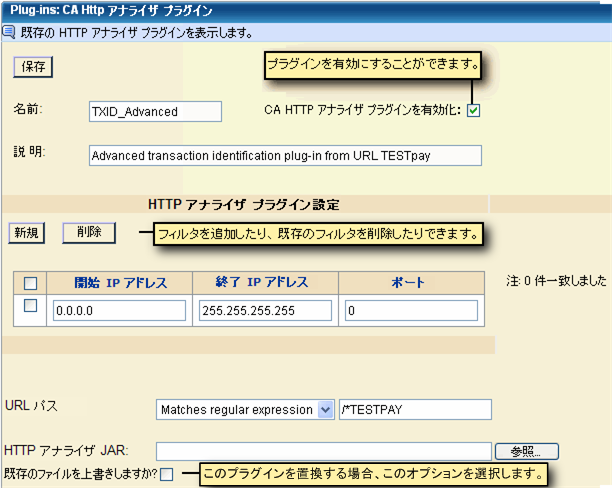
Task: Click the HTTP アナライザ プラグイン設定 section heading
Action: click(244, 205)
